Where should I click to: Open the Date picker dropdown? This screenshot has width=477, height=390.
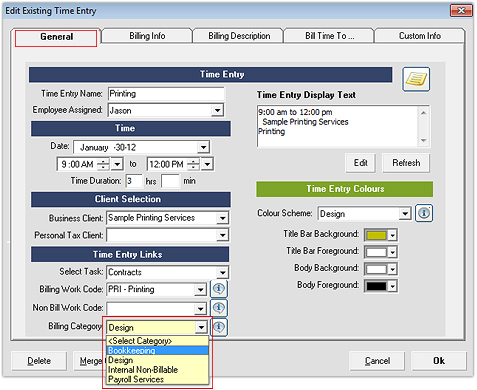click(203, 147)
